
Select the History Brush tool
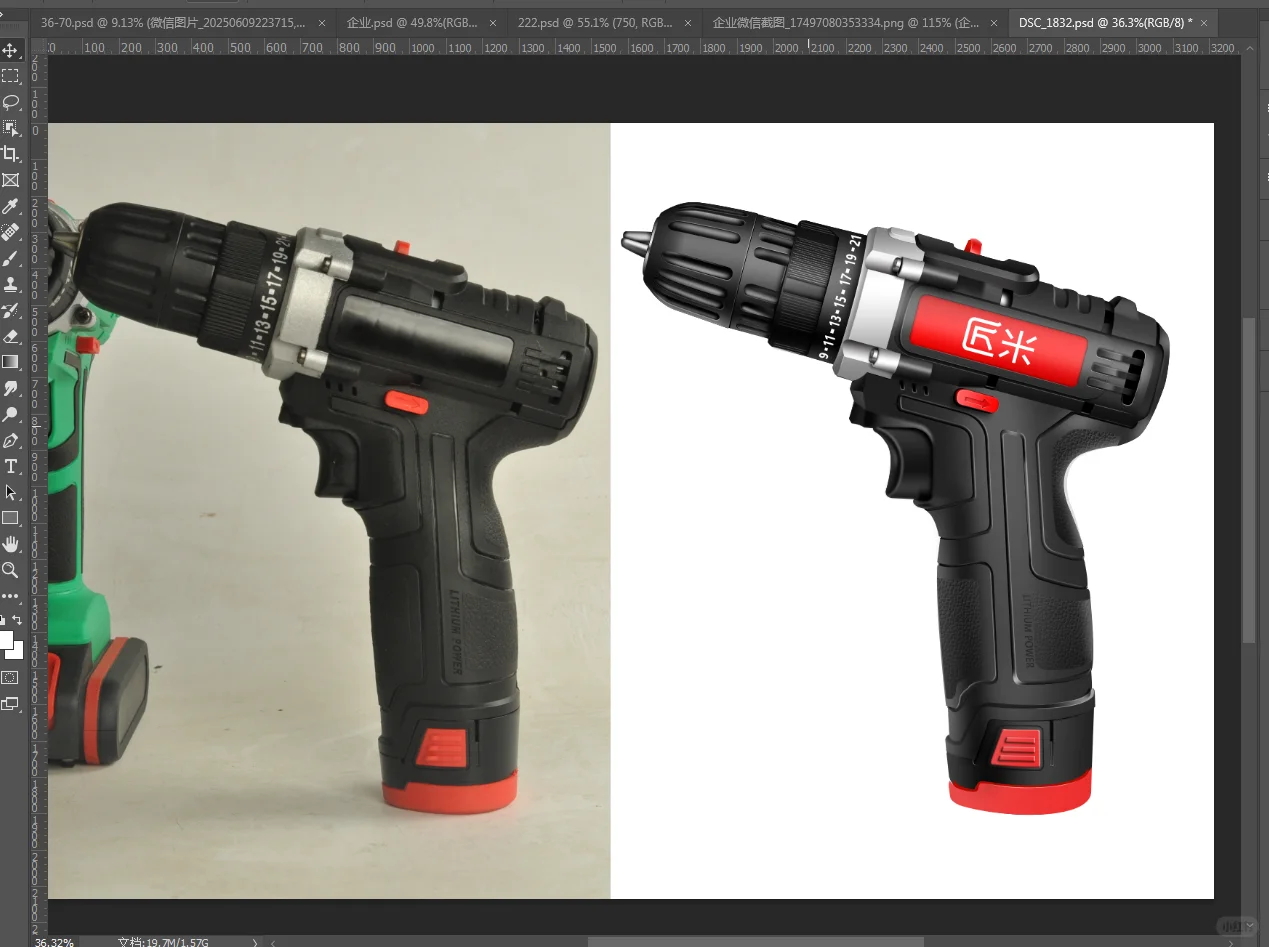tap(10, 310)
